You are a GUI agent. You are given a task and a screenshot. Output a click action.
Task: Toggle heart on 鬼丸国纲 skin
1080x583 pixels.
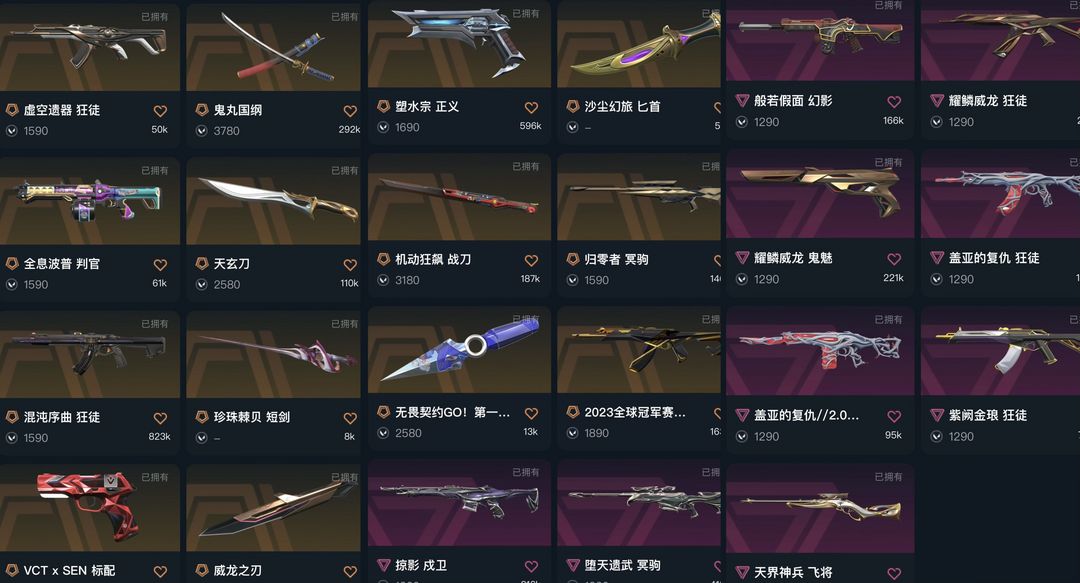(x=350, y=110)
